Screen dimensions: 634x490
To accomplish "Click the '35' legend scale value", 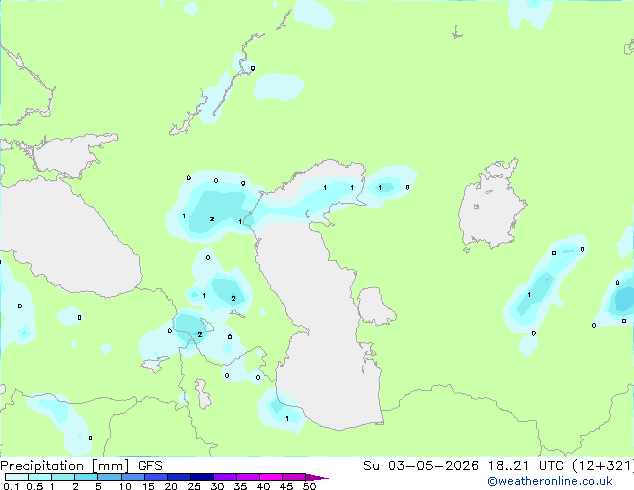I will 240,486.
